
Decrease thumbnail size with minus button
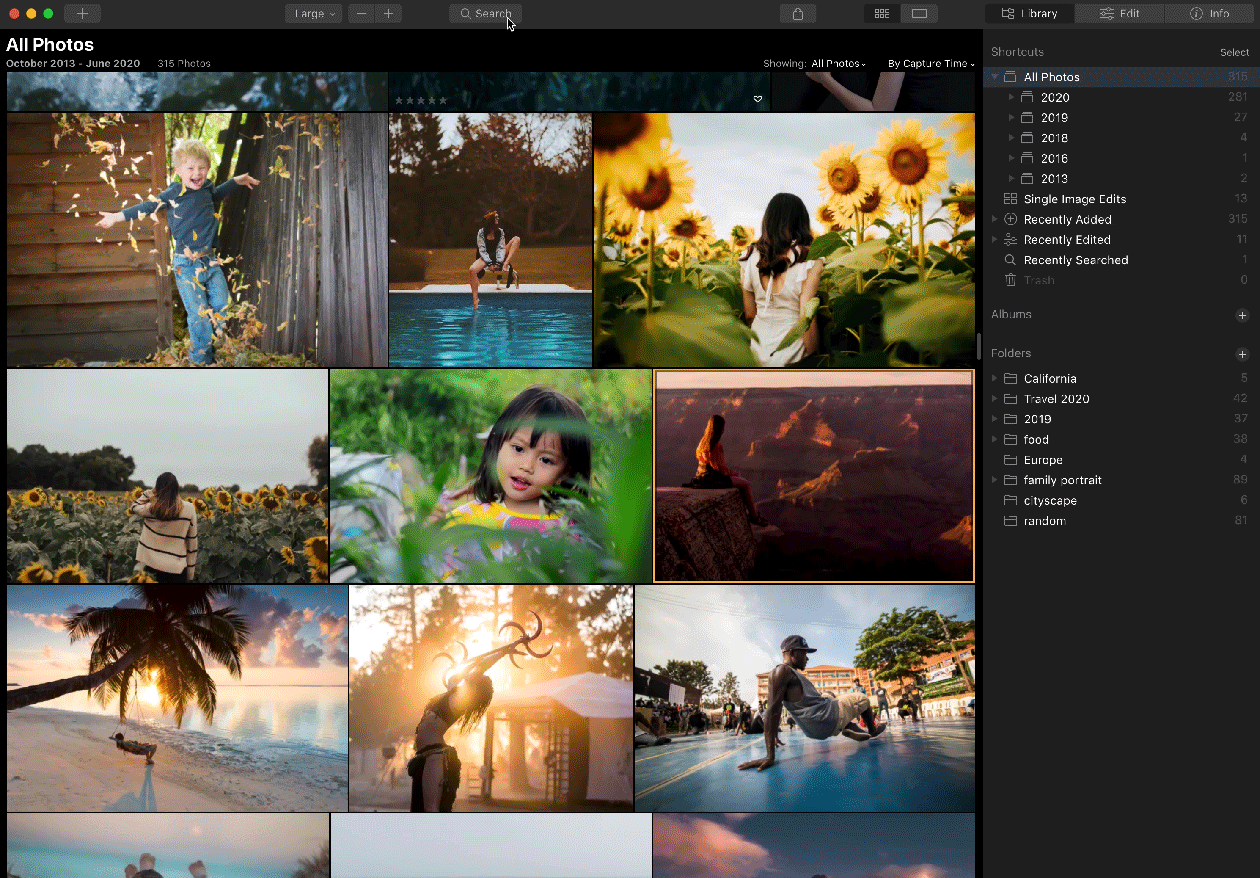coord(361,14)
